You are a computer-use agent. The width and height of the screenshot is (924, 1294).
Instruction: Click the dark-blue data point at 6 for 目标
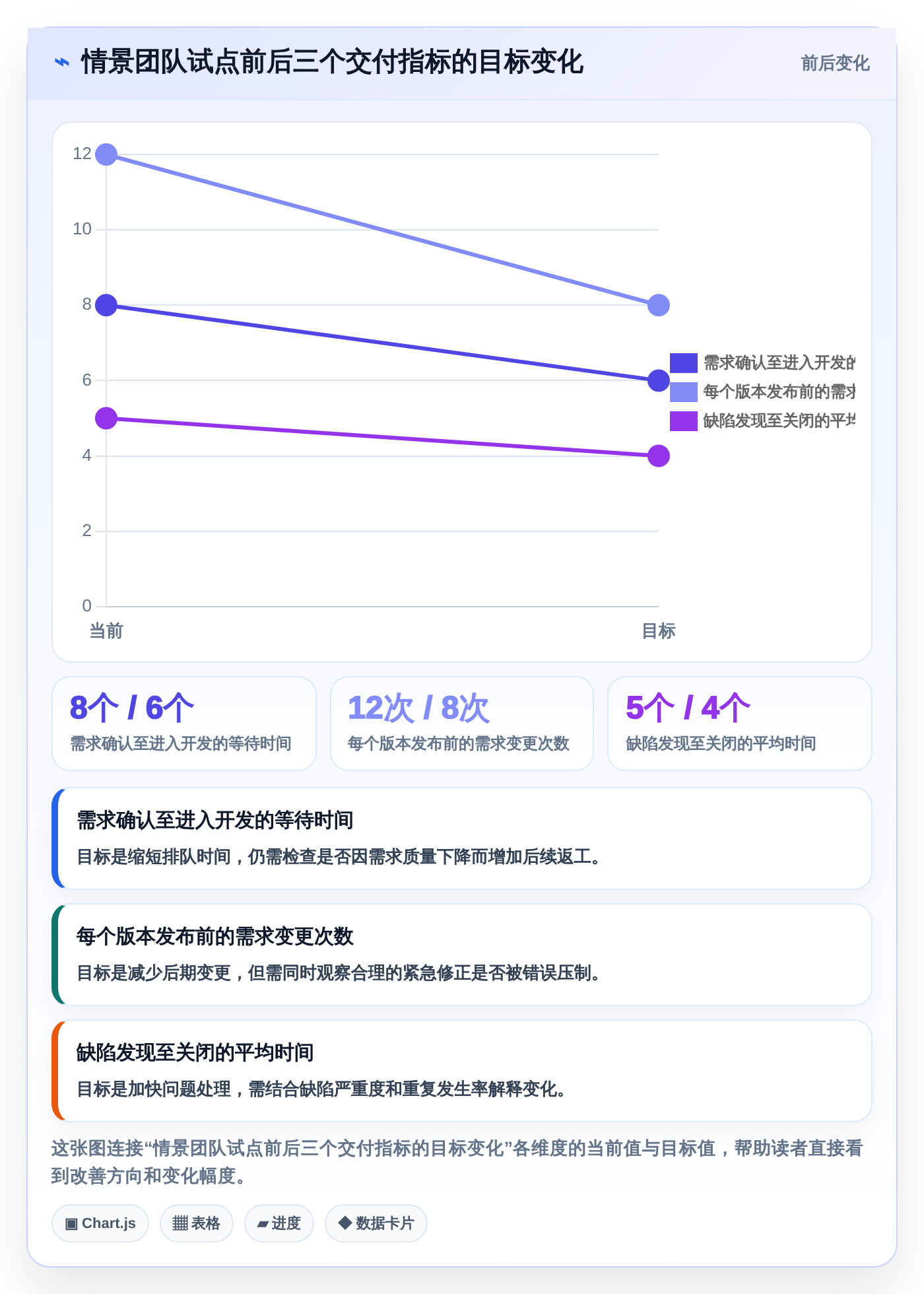(659, 380)
